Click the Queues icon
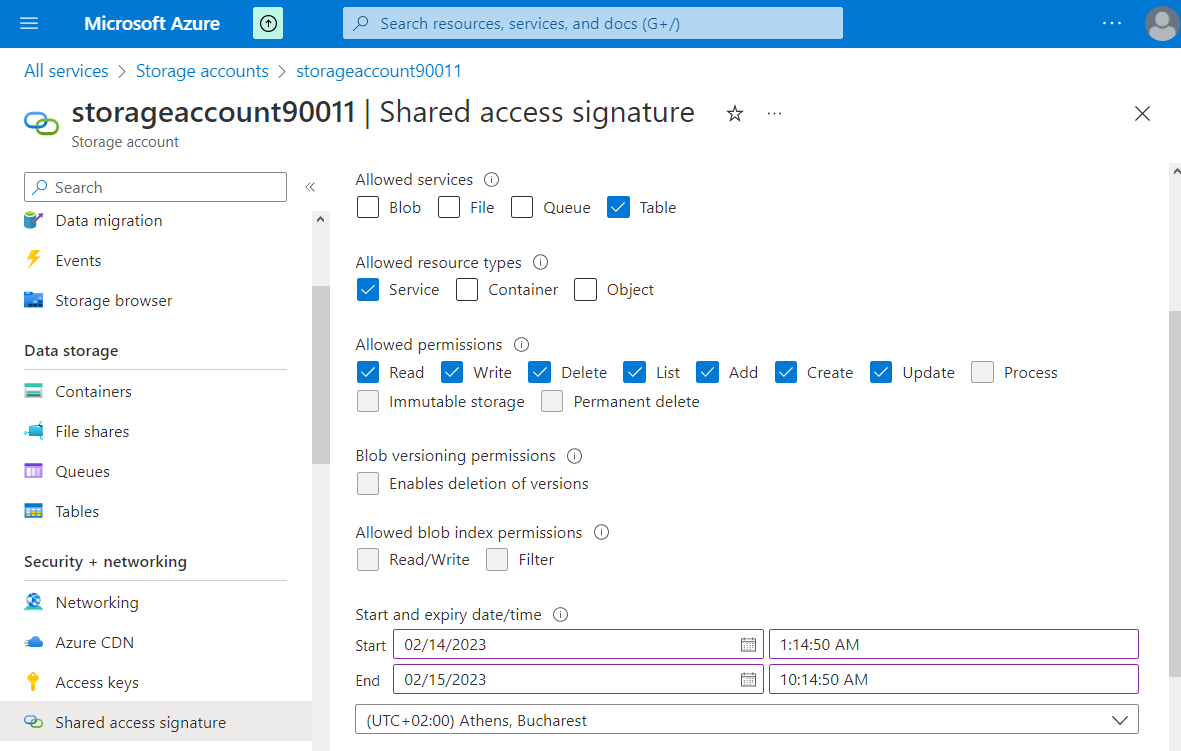 click(x=33, y=472)
